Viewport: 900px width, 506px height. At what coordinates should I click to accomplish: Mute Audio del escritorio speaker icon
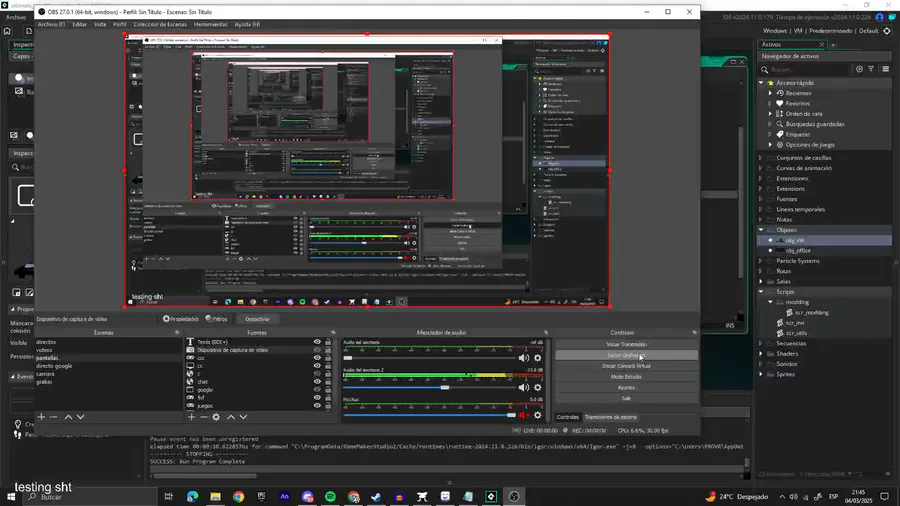click(523, 358)
